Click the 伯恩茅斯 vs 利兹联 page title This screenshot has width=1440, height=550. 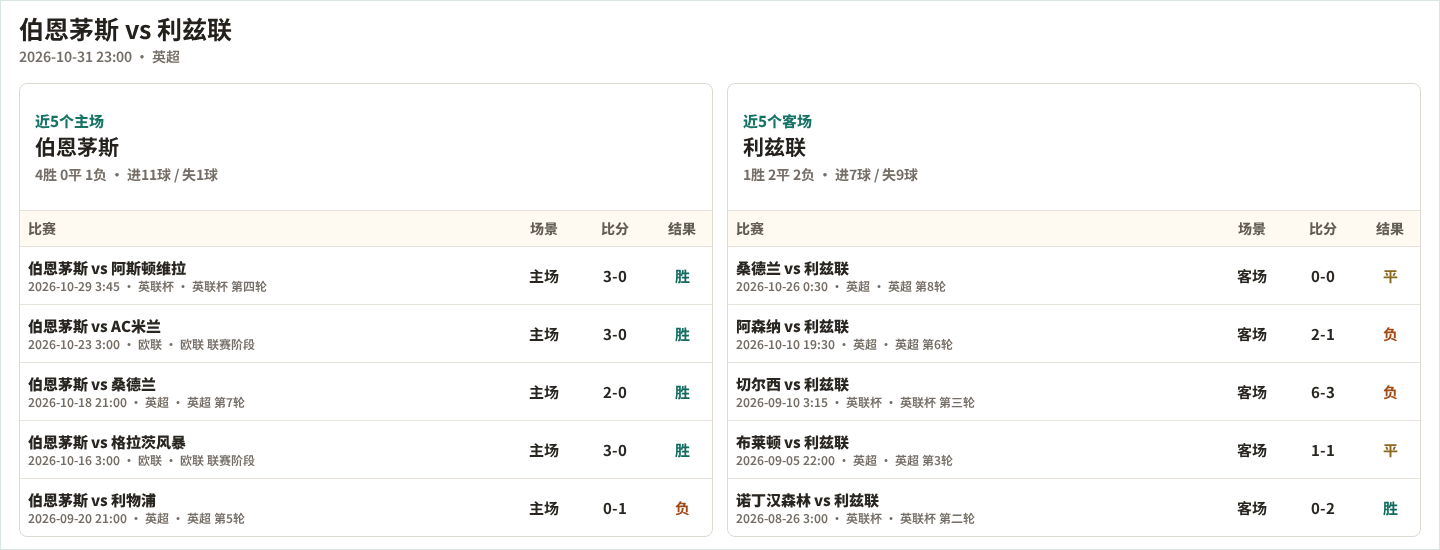(x=125, y=30)
